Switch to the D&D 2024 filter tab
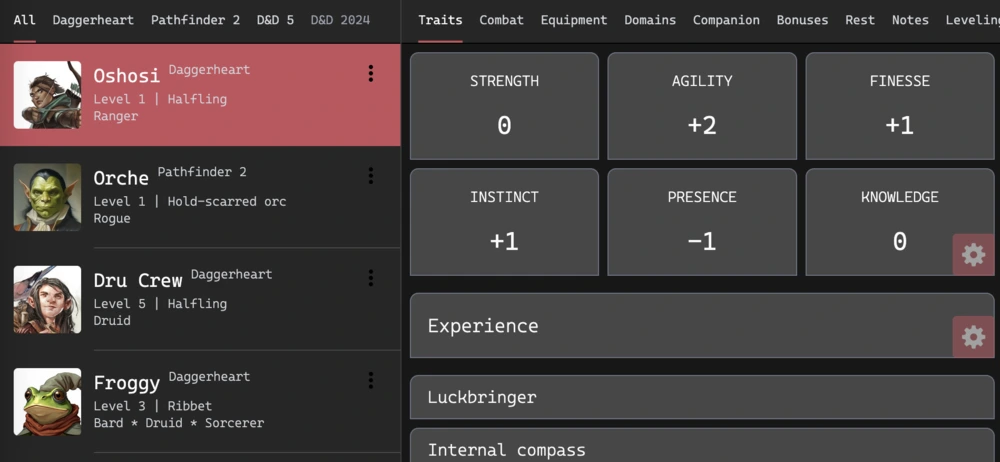 click(x=340, y=20)
